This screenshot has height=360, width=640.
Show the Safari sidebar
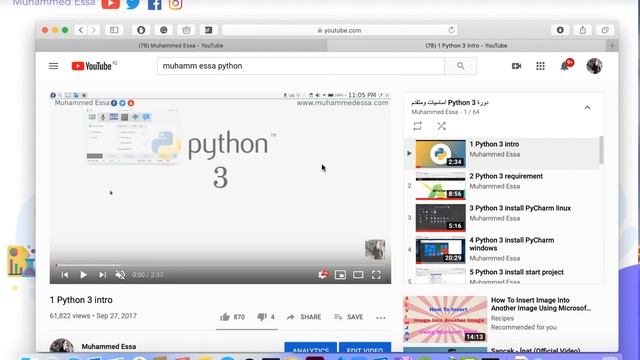[x=114, y=30]
